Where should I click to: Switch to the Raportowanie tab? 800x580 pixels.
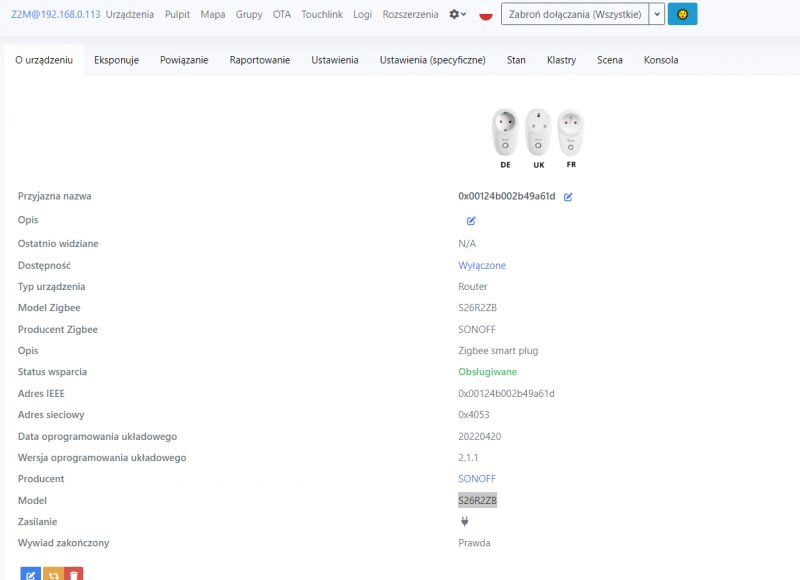pyautogui.click(x=260, y=60)
